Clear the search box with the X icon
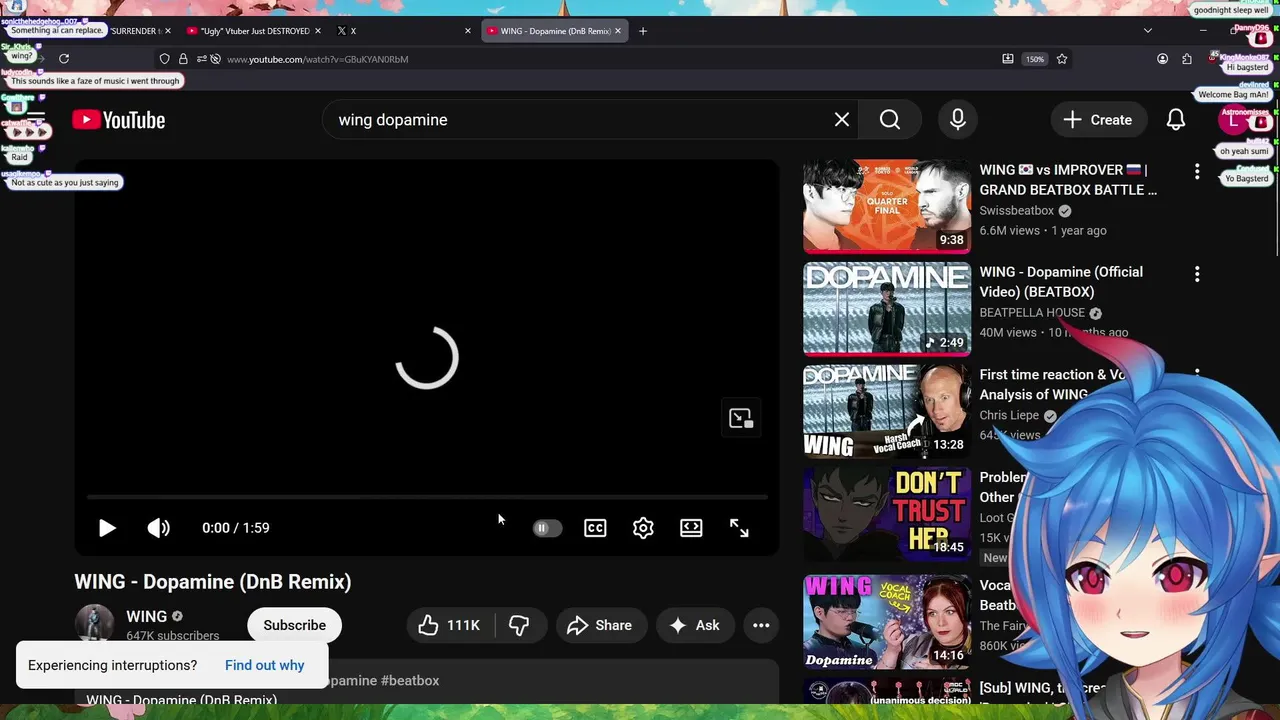Screen dimensions: 1280x720 (842, 120)
